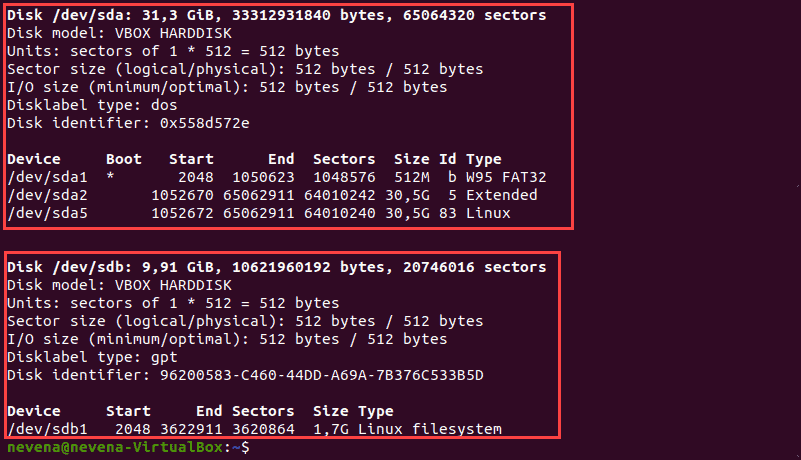The height and width of the screenshot is (460, 801).
Task: Click 'Disklabel type: dos' line
Action: tap(92, 105)
